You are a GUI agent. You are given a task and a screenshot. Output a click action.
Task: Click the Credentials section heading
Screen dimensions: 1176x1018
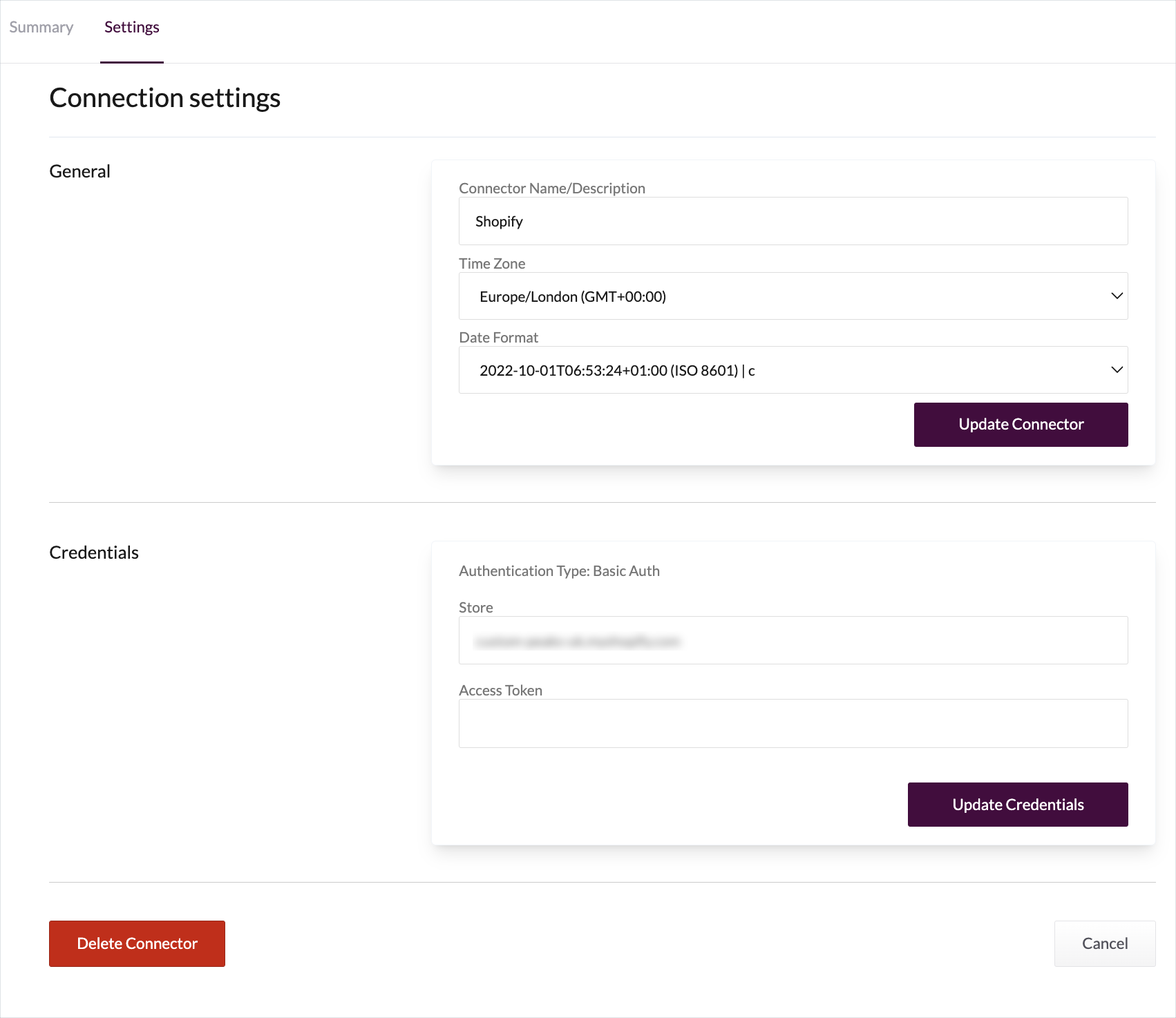94,553
